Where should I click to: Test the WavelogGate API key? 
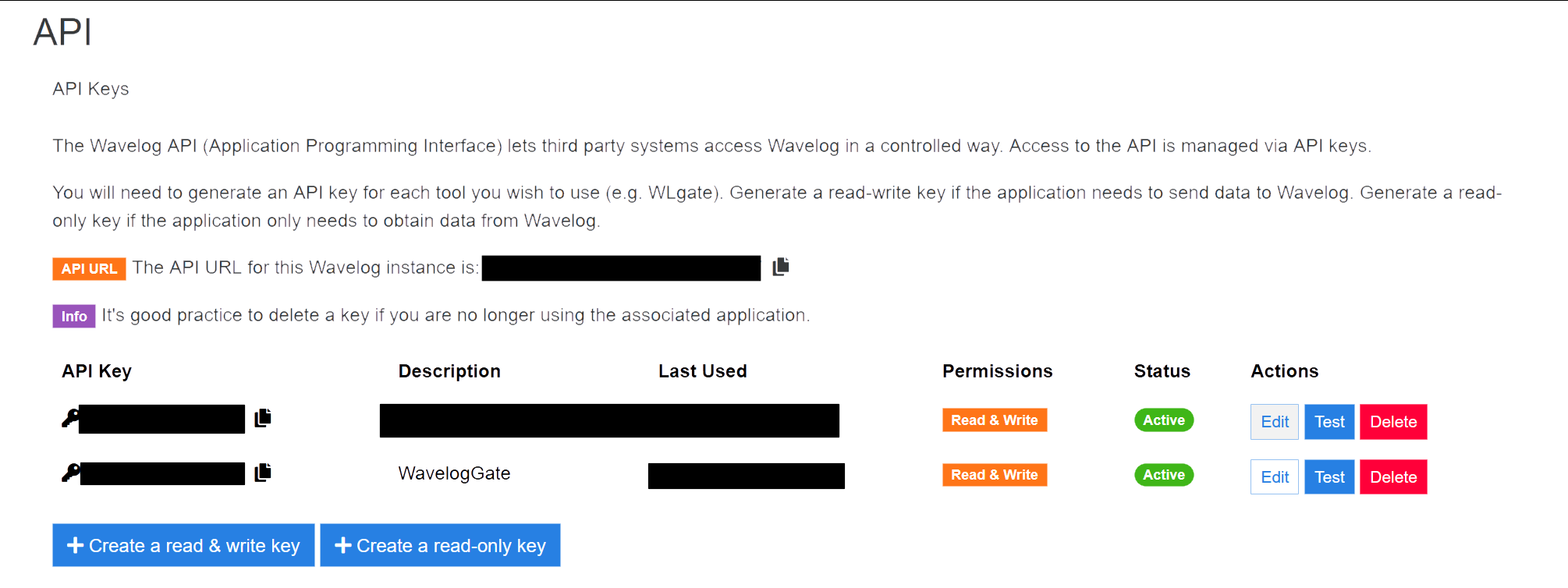click(x=1329, y=477)
